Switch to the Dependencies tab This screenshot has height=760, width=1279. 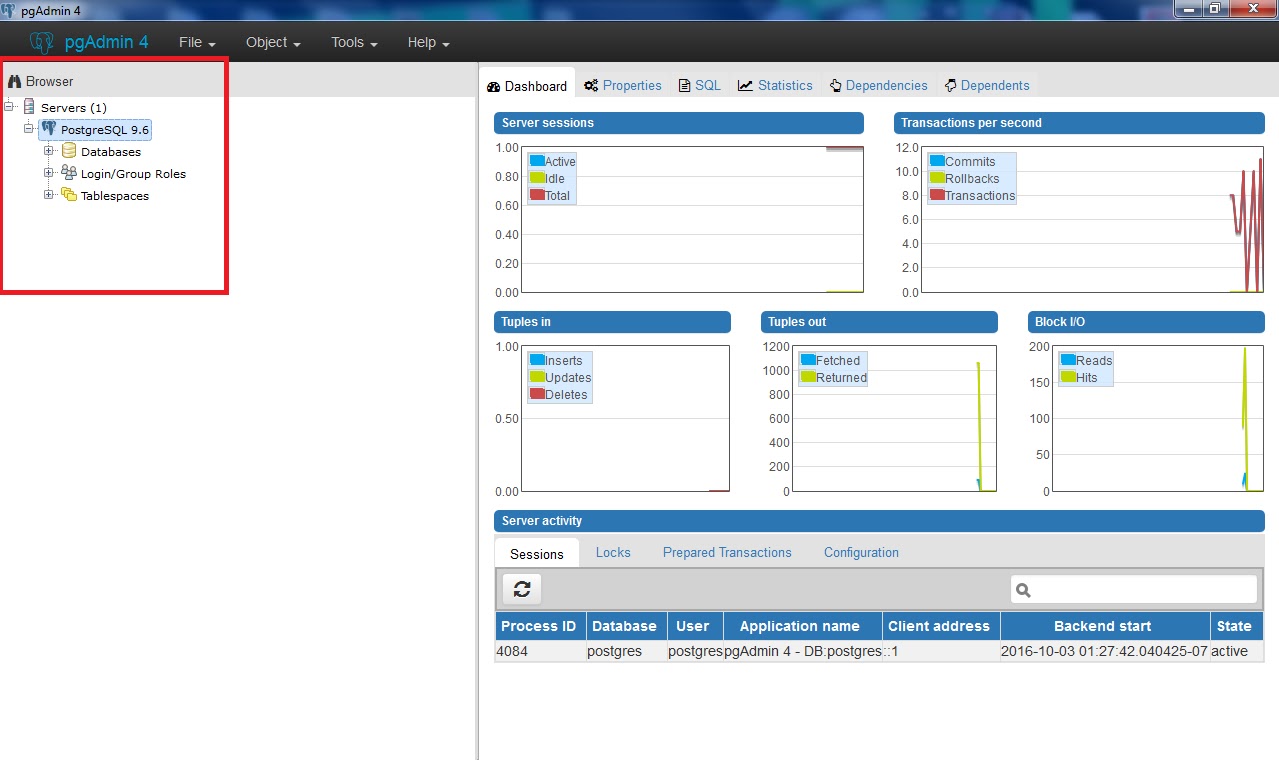pyautogui.click(x=878, y=86)
